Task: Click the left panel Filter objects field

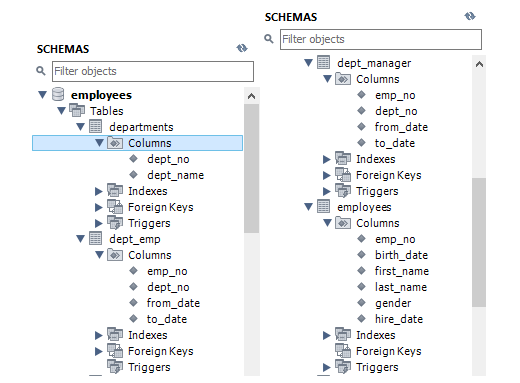Action: point(153,71)
